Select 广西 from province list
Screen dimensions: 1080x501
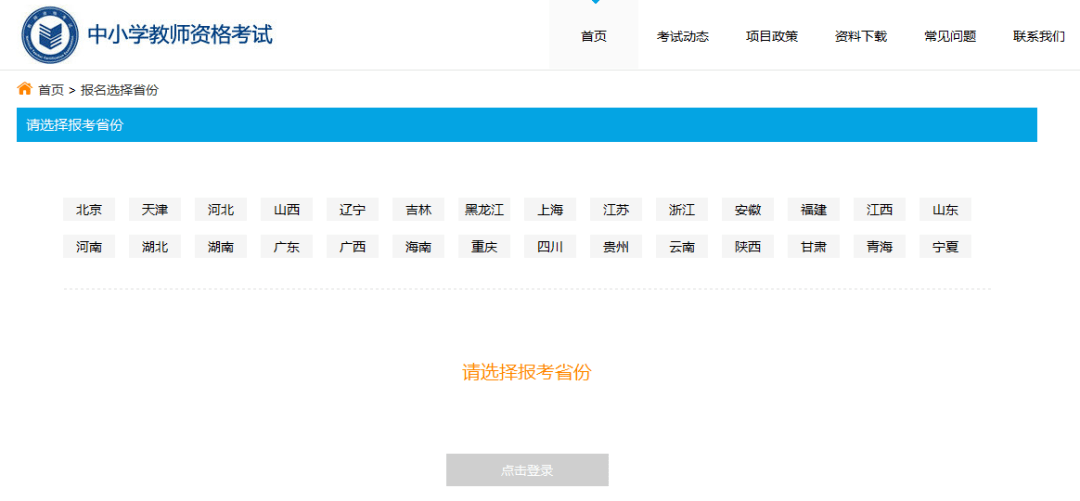353,247
